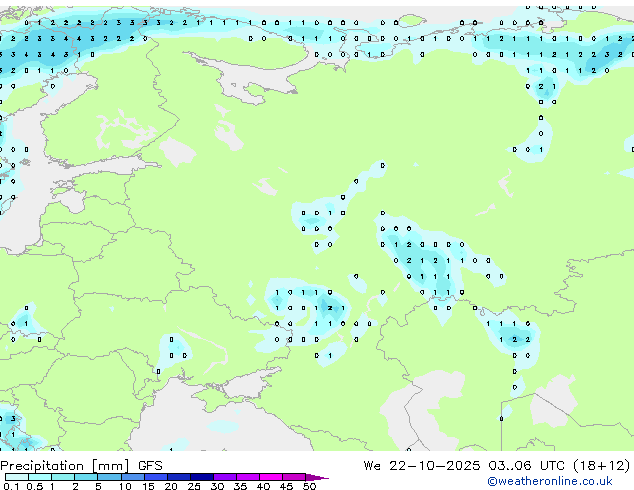Click the 1–2 mm legend color swatch
Image resolution: width=634 pixels, height=490 pixels.
[x=63, y=477]
